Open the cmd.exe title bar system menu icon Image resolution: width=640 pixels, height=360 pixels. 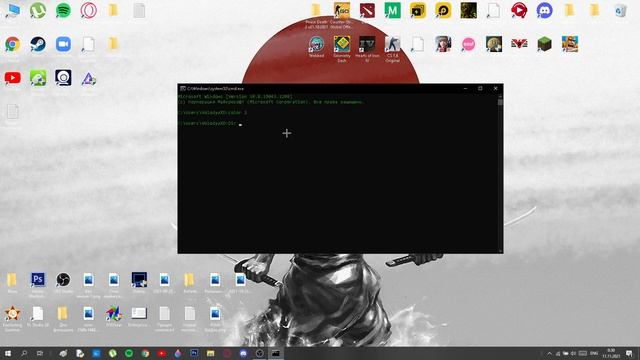tap(183, 88)
